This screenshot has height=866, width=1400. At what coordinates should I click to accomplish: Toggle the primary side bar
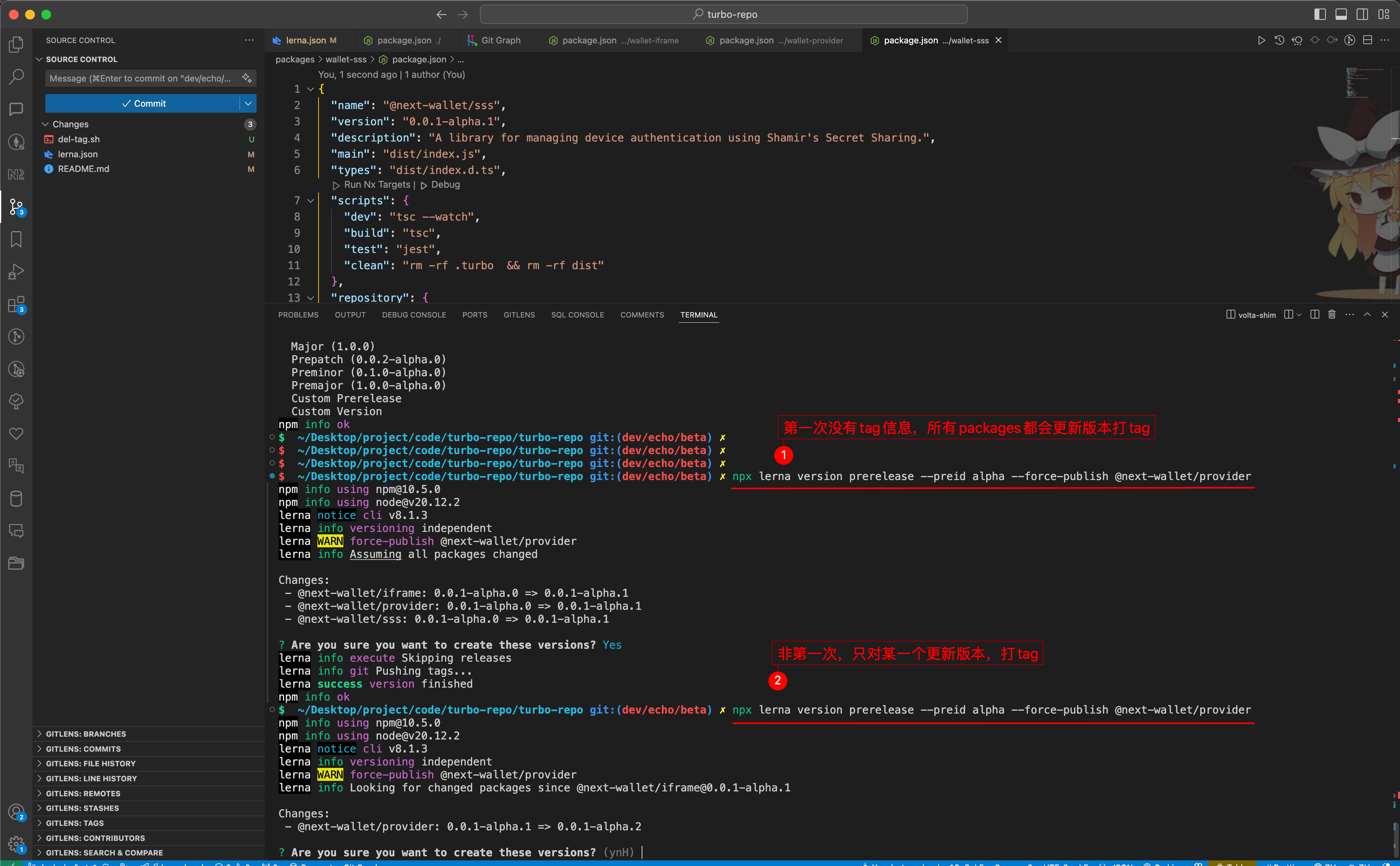point(1320,14)
